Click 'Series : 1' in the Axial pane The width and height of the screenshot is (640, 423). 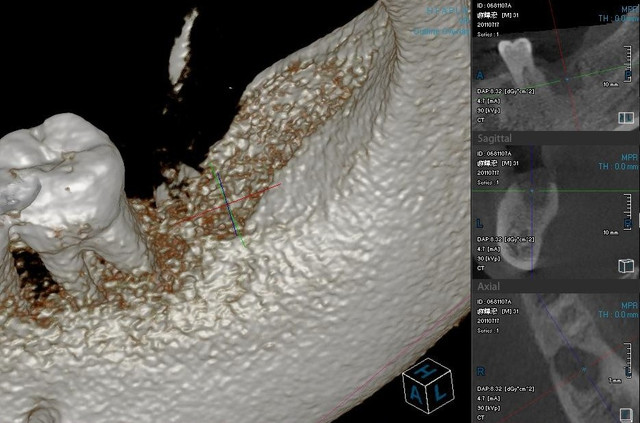pos(488,331)
